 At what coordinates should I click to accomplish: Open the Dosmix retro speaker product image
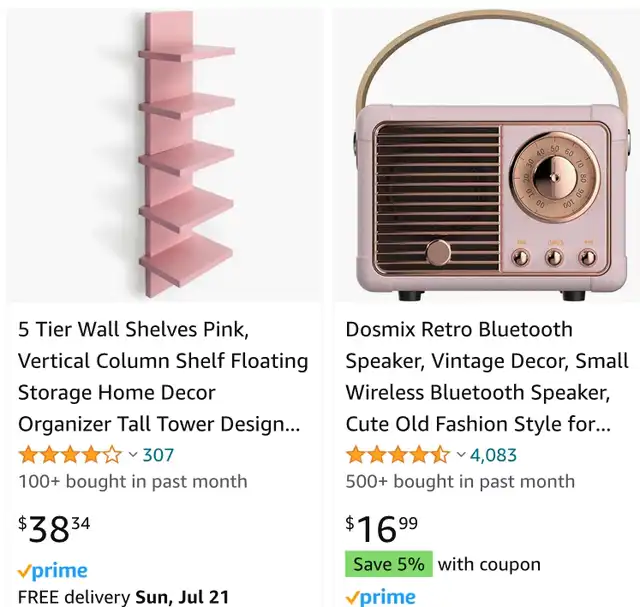487,155
